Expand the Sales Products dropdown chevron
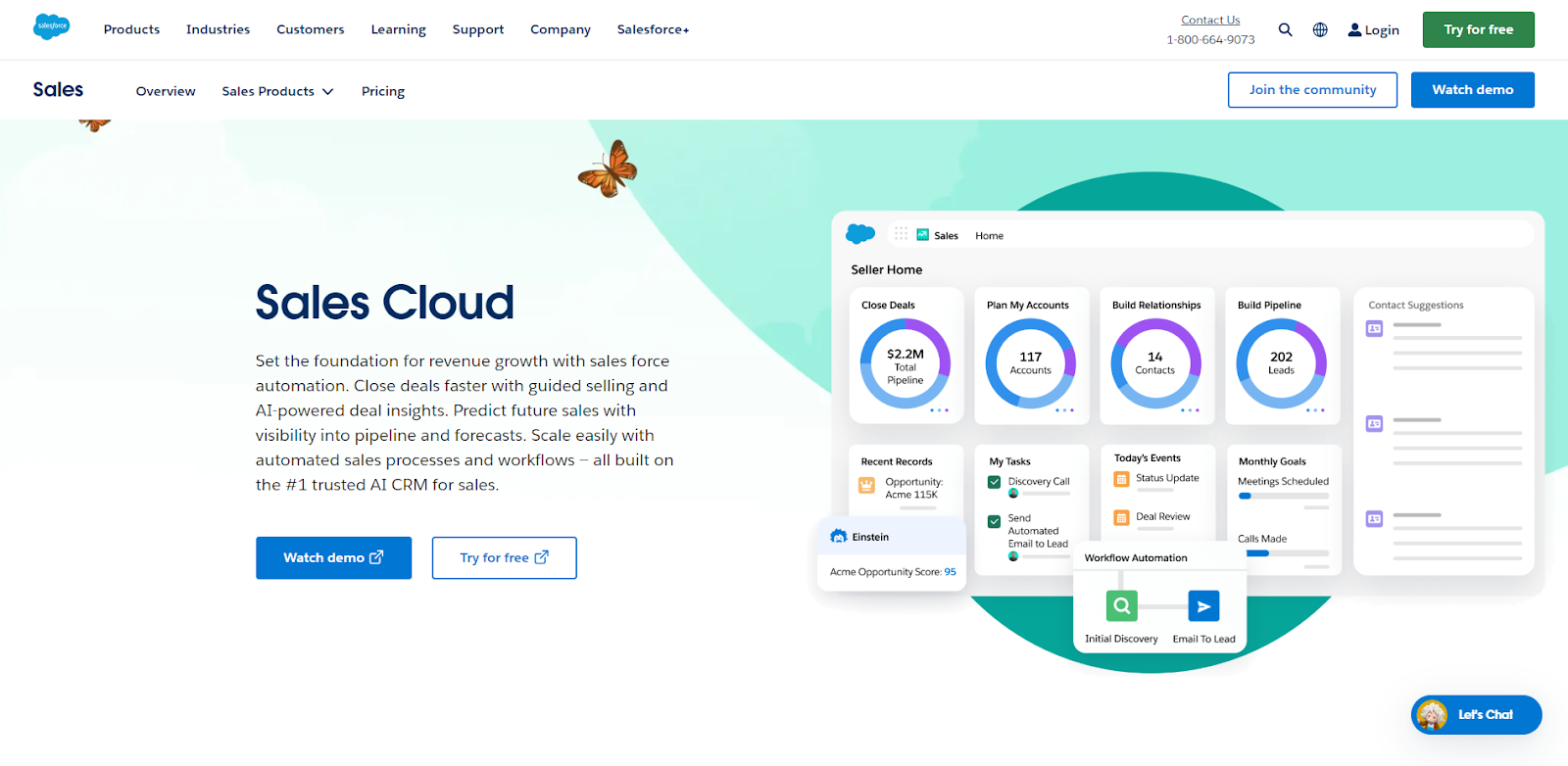The width and height of the screenshot is (1568, 766). pyautogui.click(x=327, y=91)
